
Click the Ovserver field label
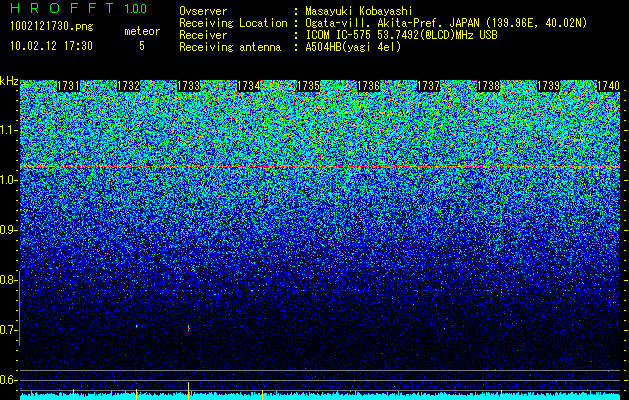(203, 11)
